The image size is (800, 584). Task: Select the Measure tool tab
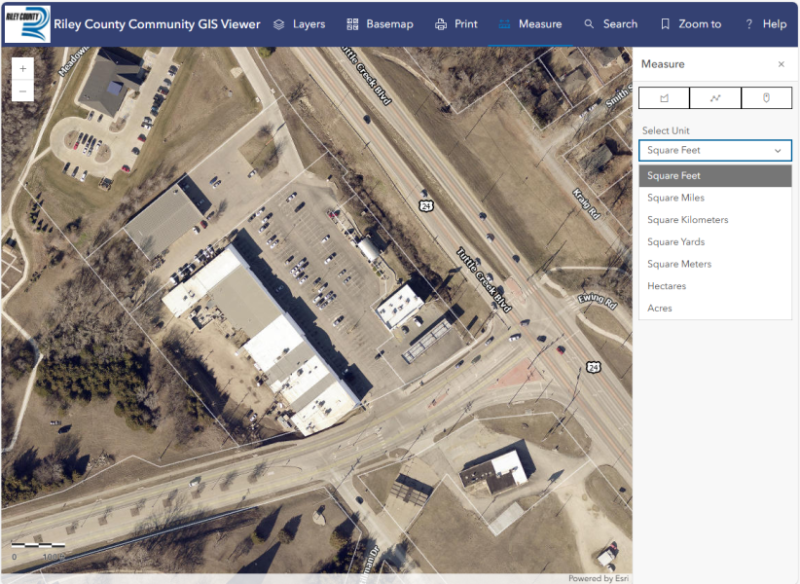[x=530, y=24]
